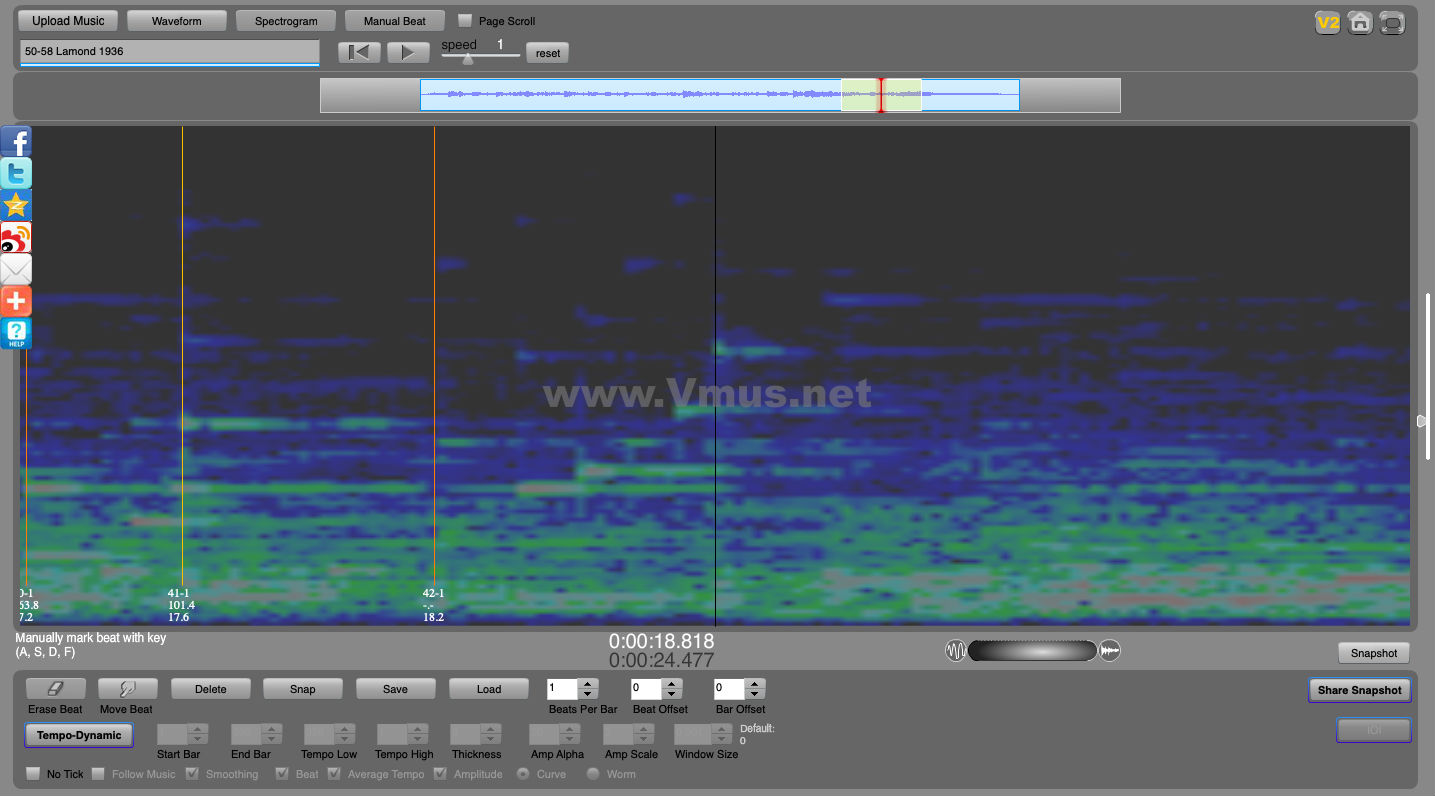Open the Waveform view
The height and width of the screenshot is (796, 1435).
click(177, 21)
